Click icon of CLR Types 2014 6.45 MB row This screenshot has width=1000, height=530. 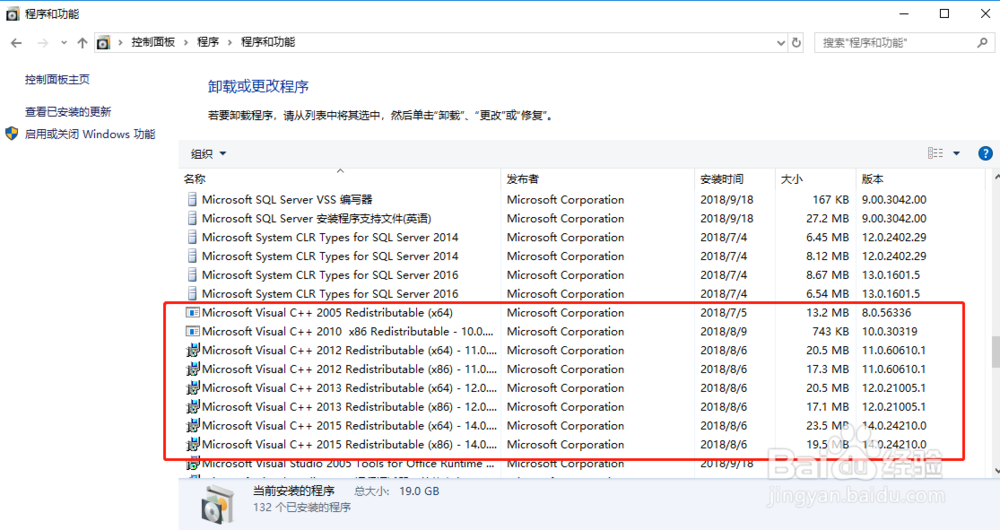click(192, 237)
